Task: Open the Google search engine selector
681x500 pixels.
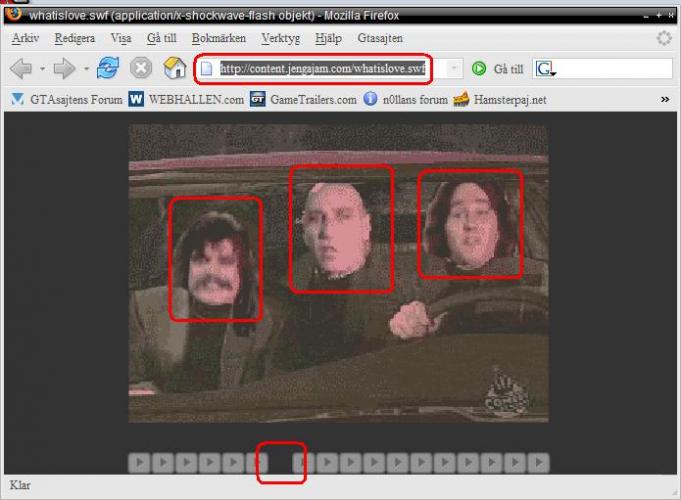Action: (x=546, y=69)
